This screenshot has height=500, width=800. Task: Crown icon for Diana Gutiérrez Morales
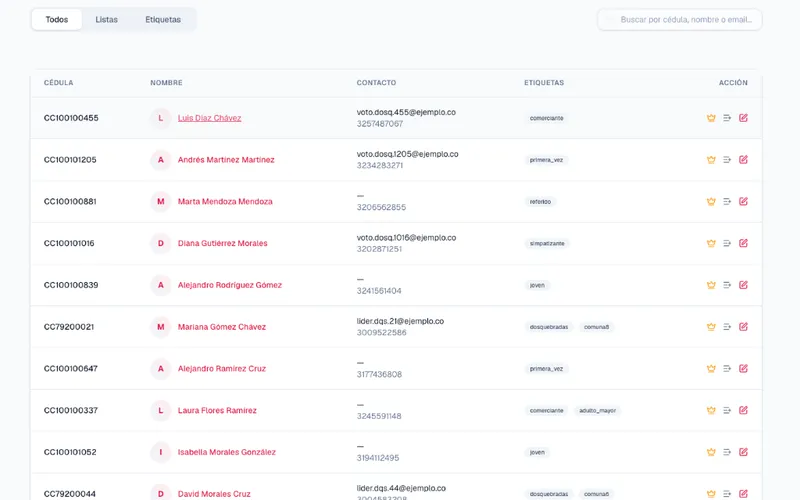pyautogui.click(x=711, y=243)
